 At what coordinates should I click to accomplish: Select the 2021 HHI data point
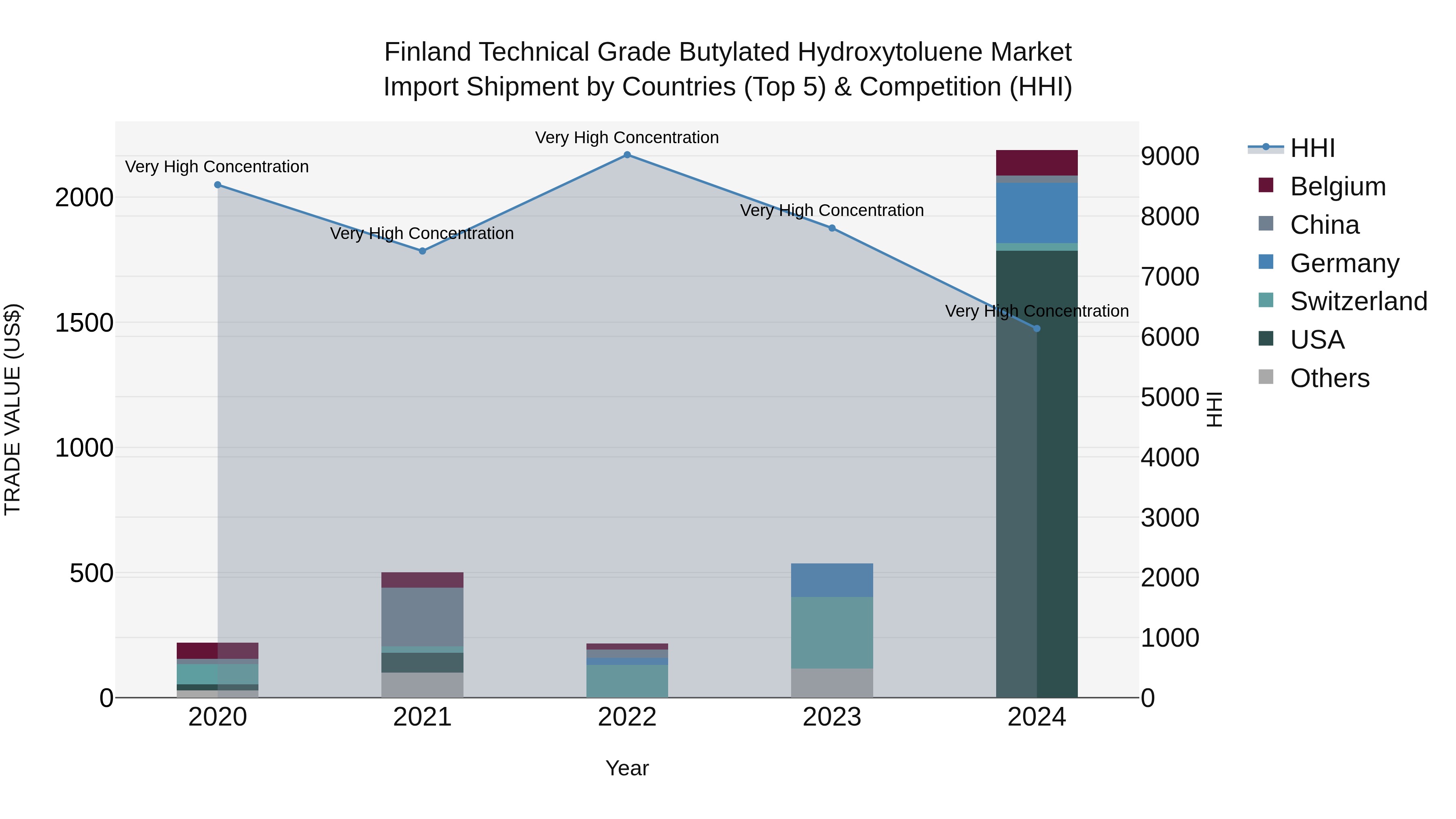(422, 251)
